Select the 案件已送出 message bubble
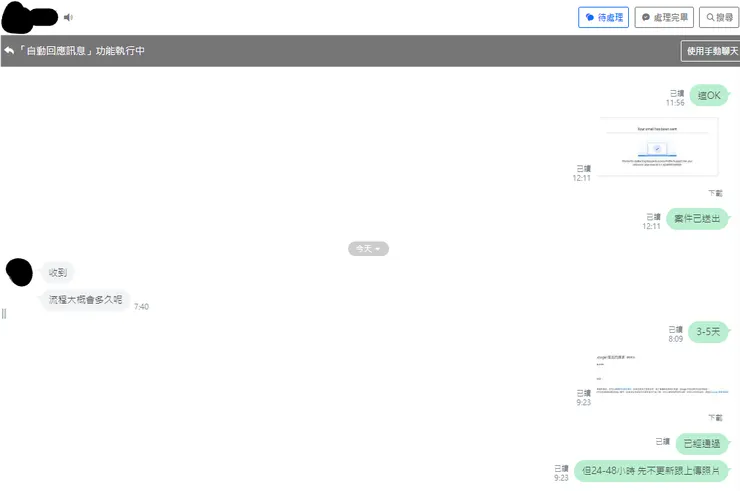This screenshot has height=491, width=740. [697, 219]
